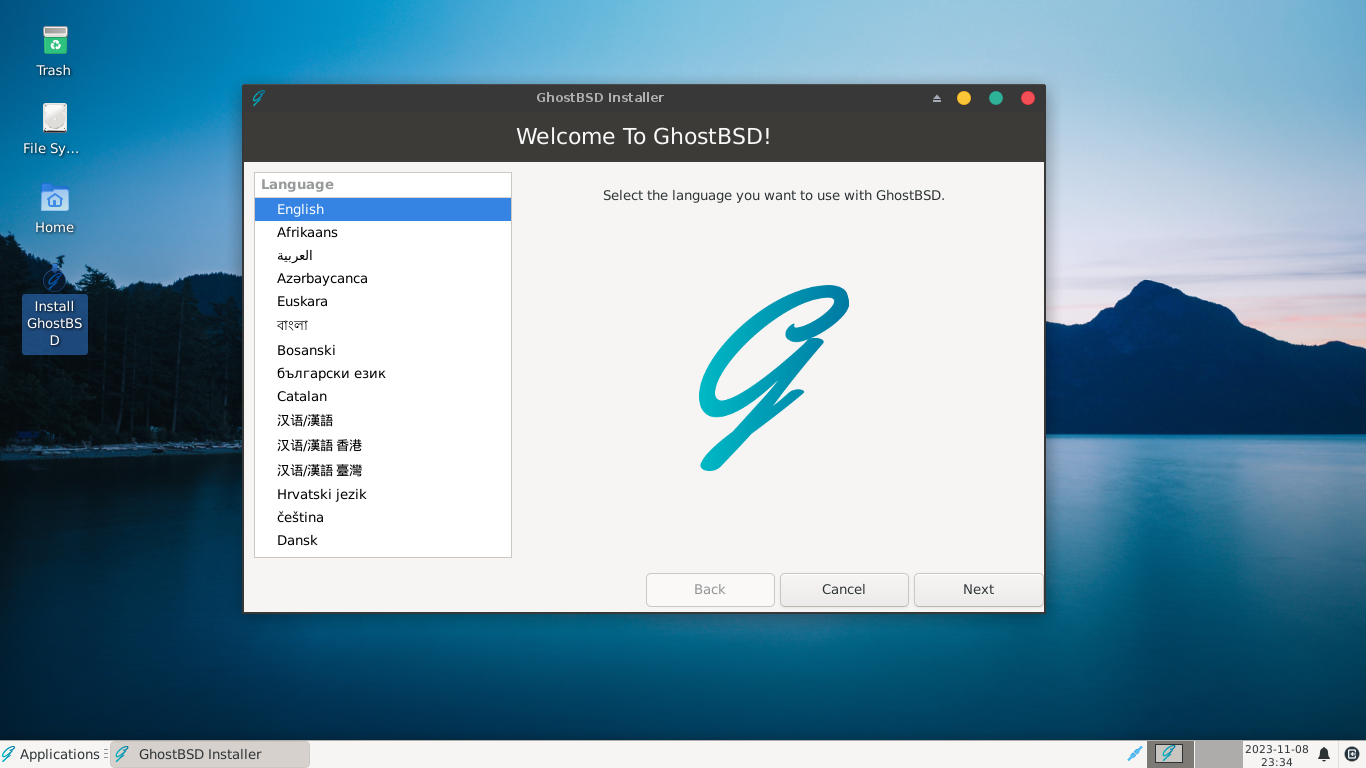Minimize installer with the yellow button
The width and height of the screenshot is (1366, 768).
964,98
